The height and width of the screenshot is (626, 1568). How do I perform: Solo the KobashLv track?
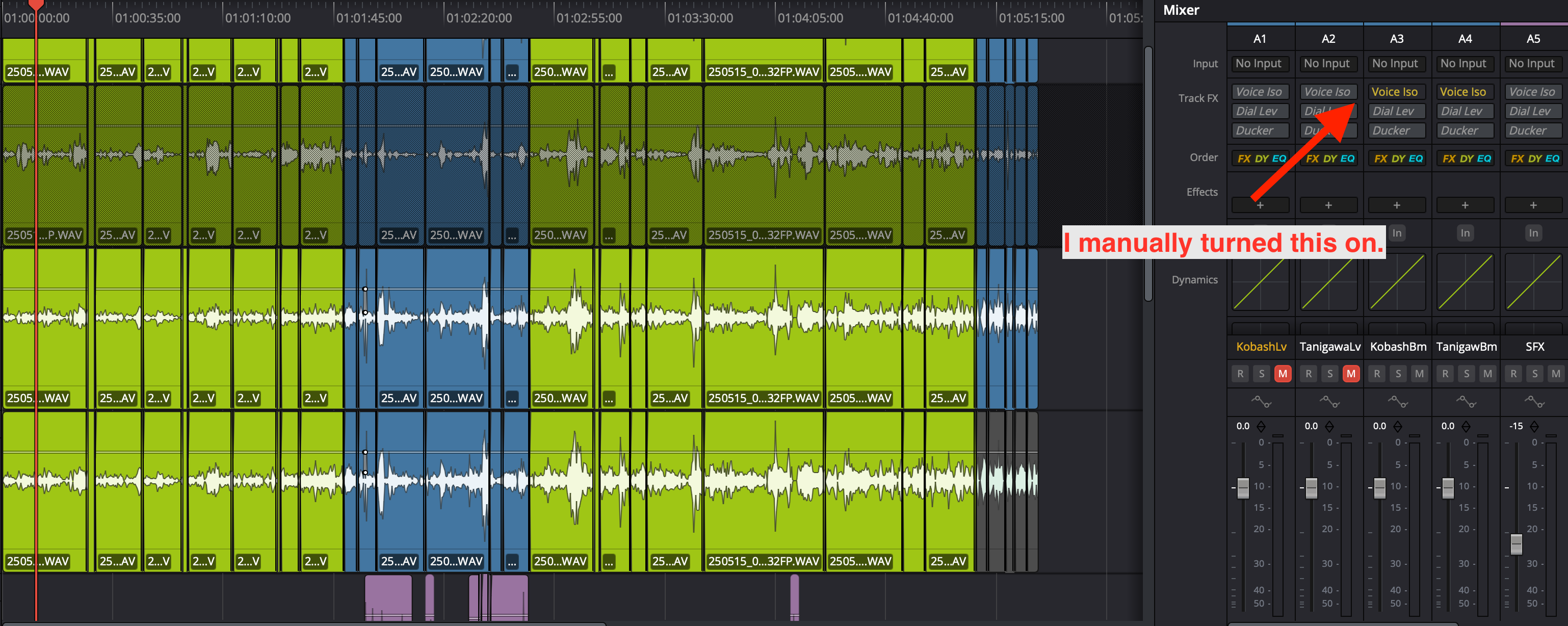click(1261, 374)
